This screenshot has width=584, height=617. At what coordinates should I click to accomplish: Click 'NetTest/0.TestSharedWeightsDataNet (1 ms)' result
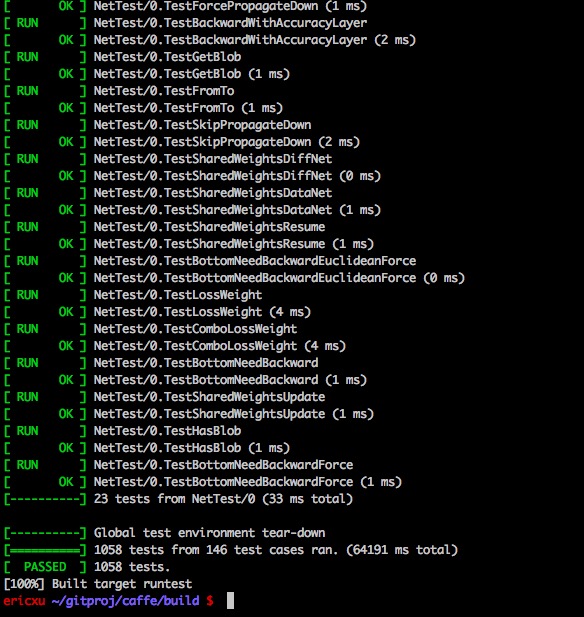[x=237, y=210]
